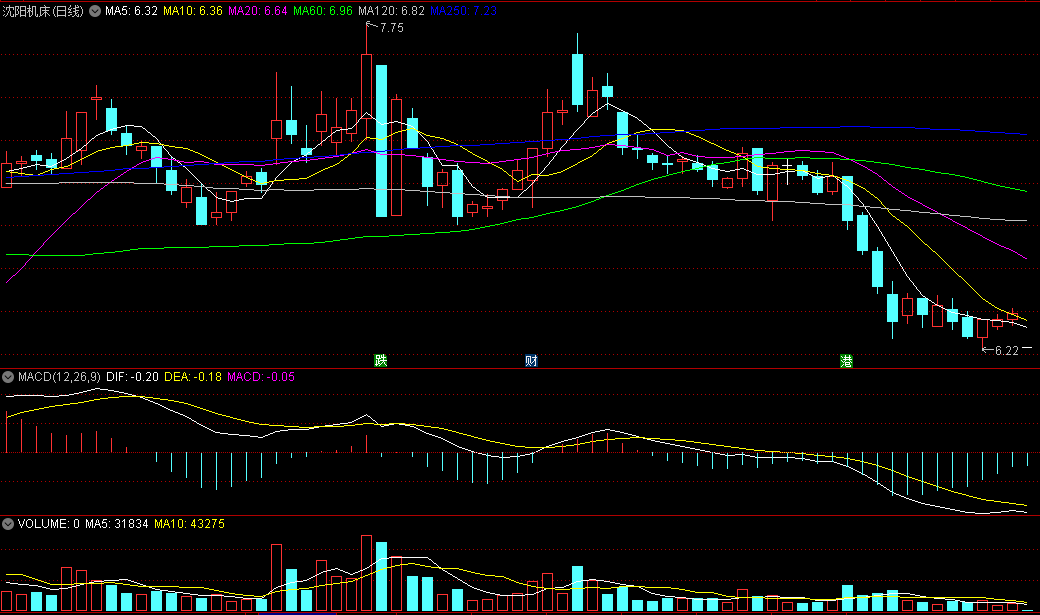
Task: Select the volume MA10: 43275 label
Action: [190, 524]
